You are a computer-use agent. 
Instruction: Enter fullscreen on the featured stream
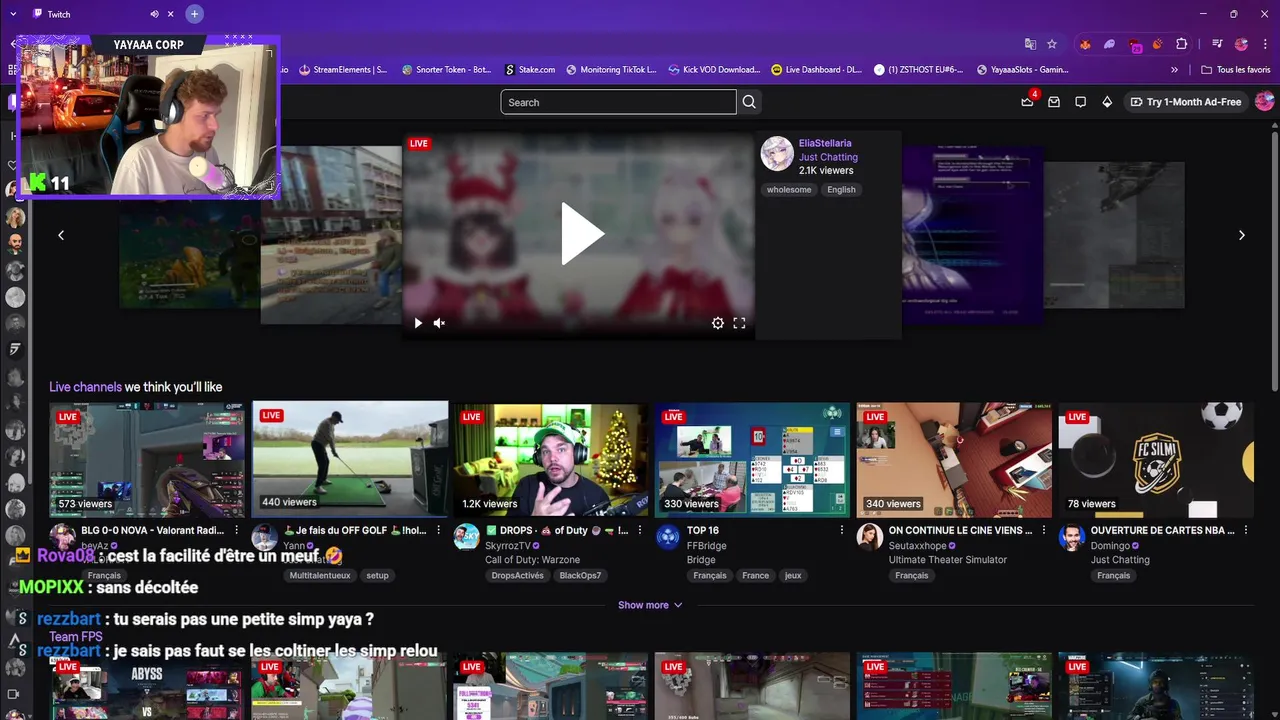point(739,323)
